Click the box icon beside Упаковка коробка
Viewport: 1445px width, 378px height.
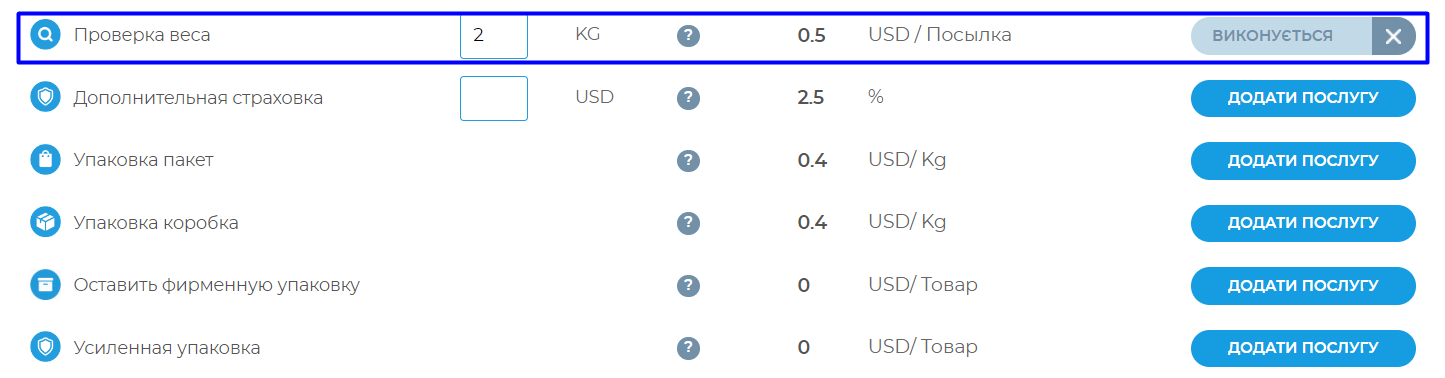[x=46, y=223]
